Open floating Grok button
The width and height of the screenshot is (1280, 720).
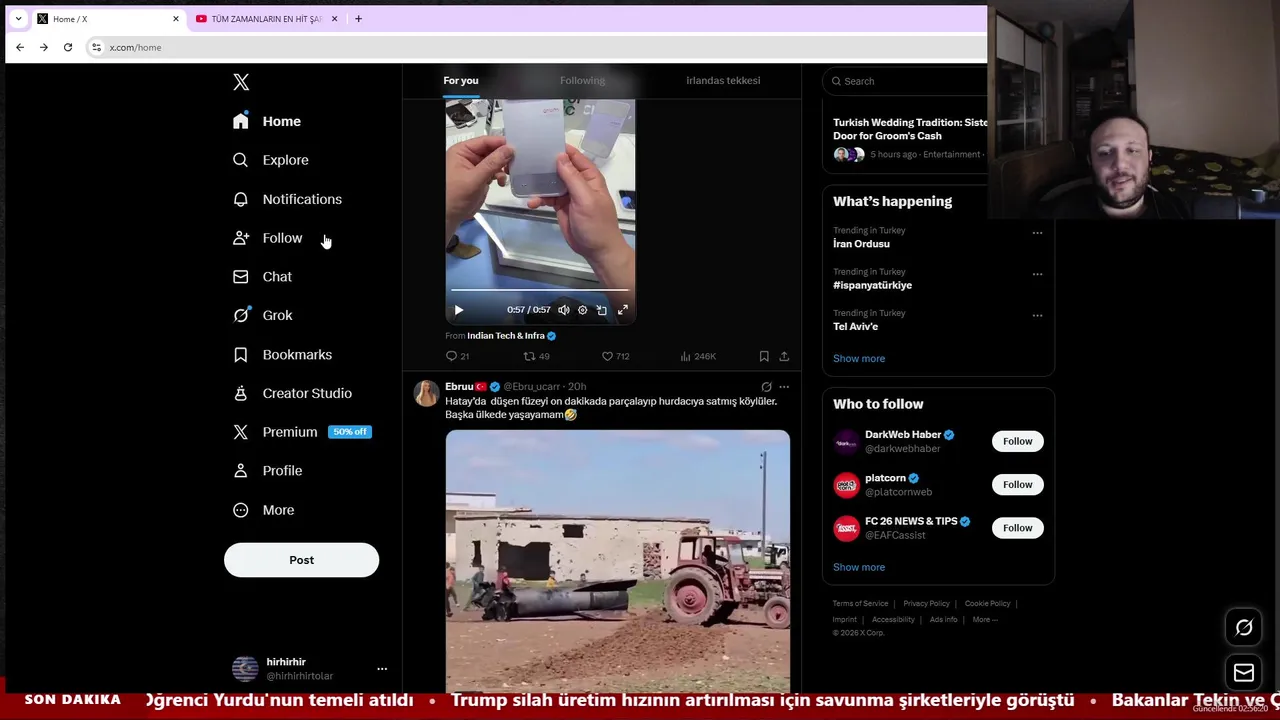point(1244,627)
